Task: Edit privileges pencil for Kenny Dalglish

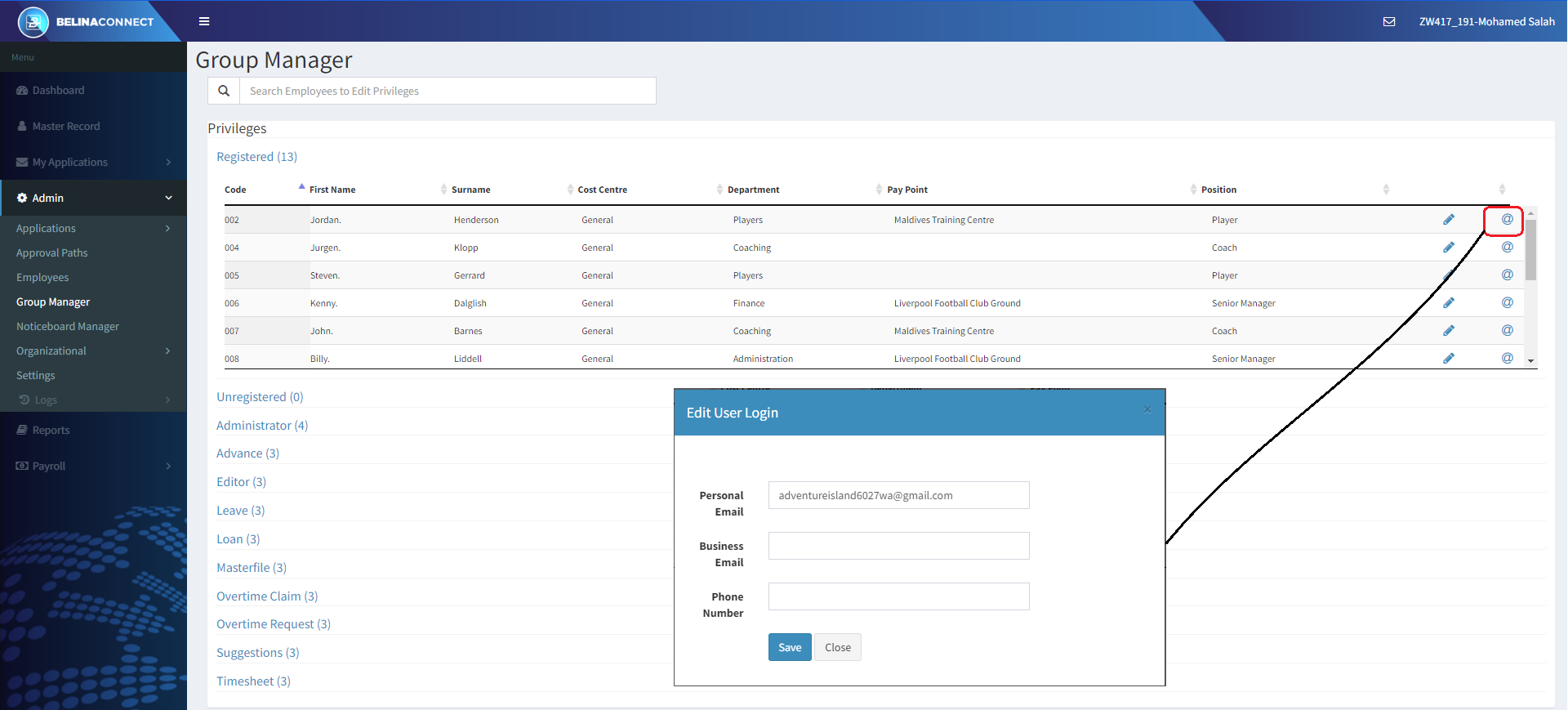Action: pyautogui.click(x=1448, y=303)
